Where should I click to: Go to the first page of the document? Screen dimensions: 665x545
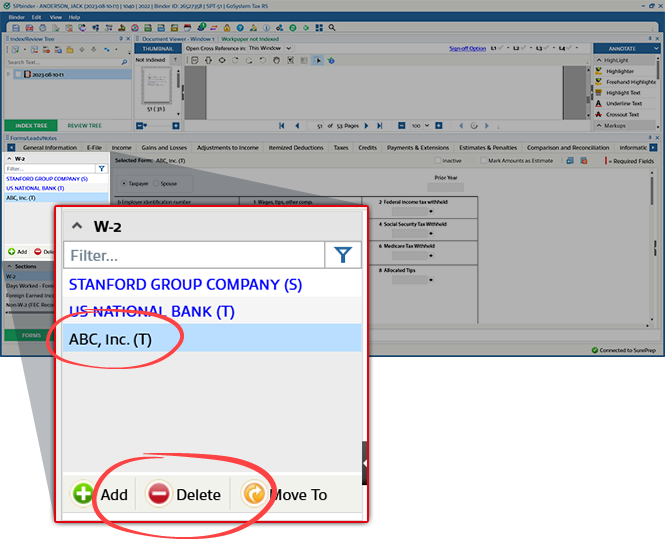tap(282, 126)
